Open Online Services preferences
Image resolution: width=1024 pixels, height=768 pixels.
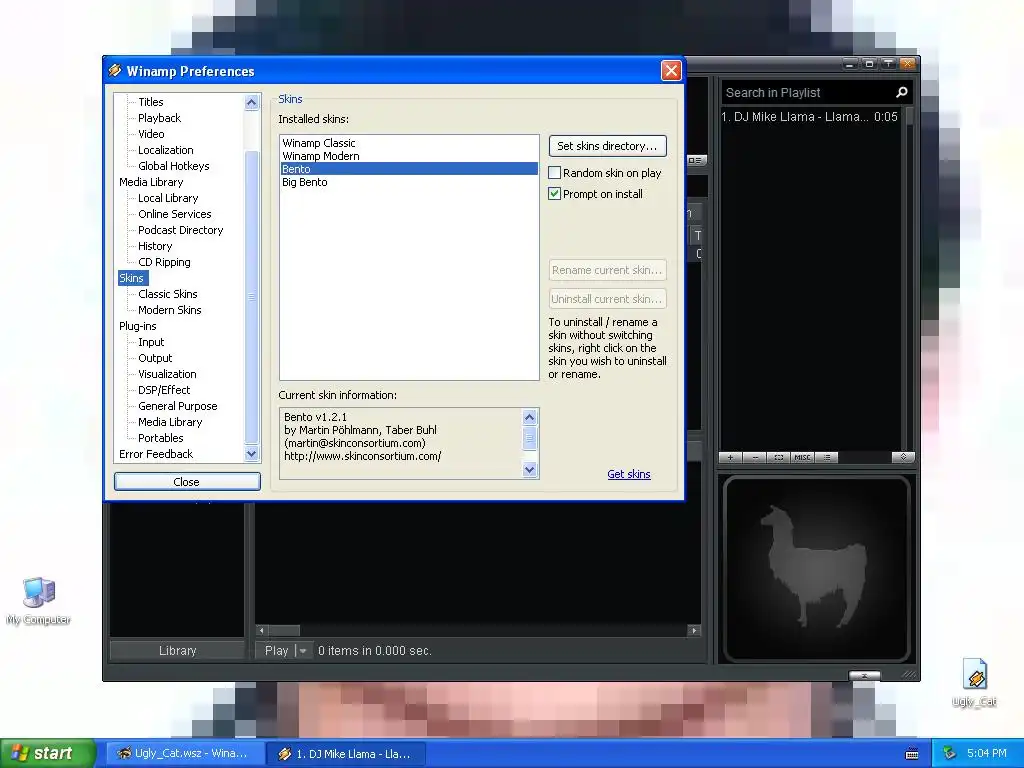pos(174,214)
